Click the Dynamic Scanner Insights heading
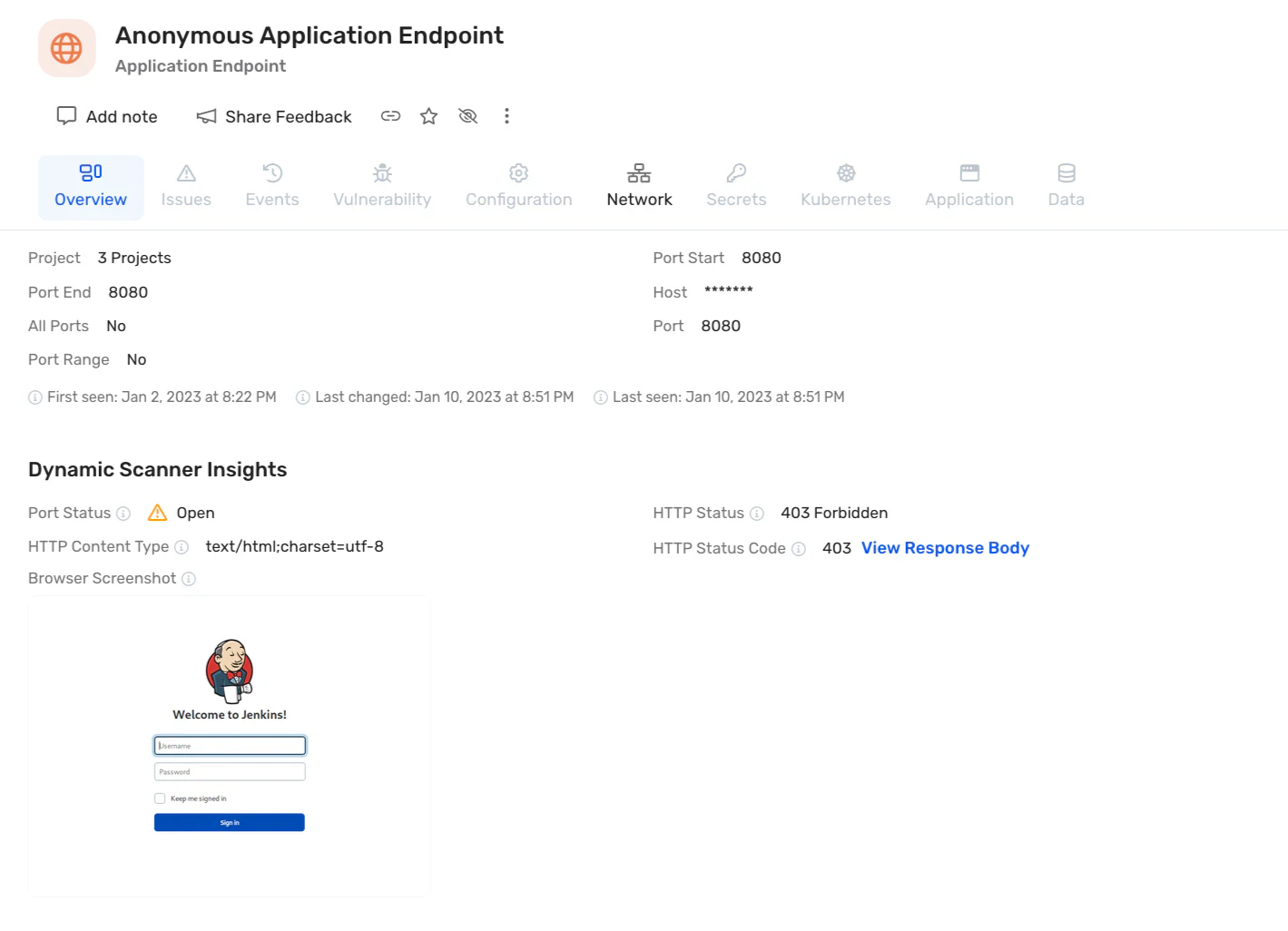The width and height of the screenshot is (1288, 931). tap(158, 469)
